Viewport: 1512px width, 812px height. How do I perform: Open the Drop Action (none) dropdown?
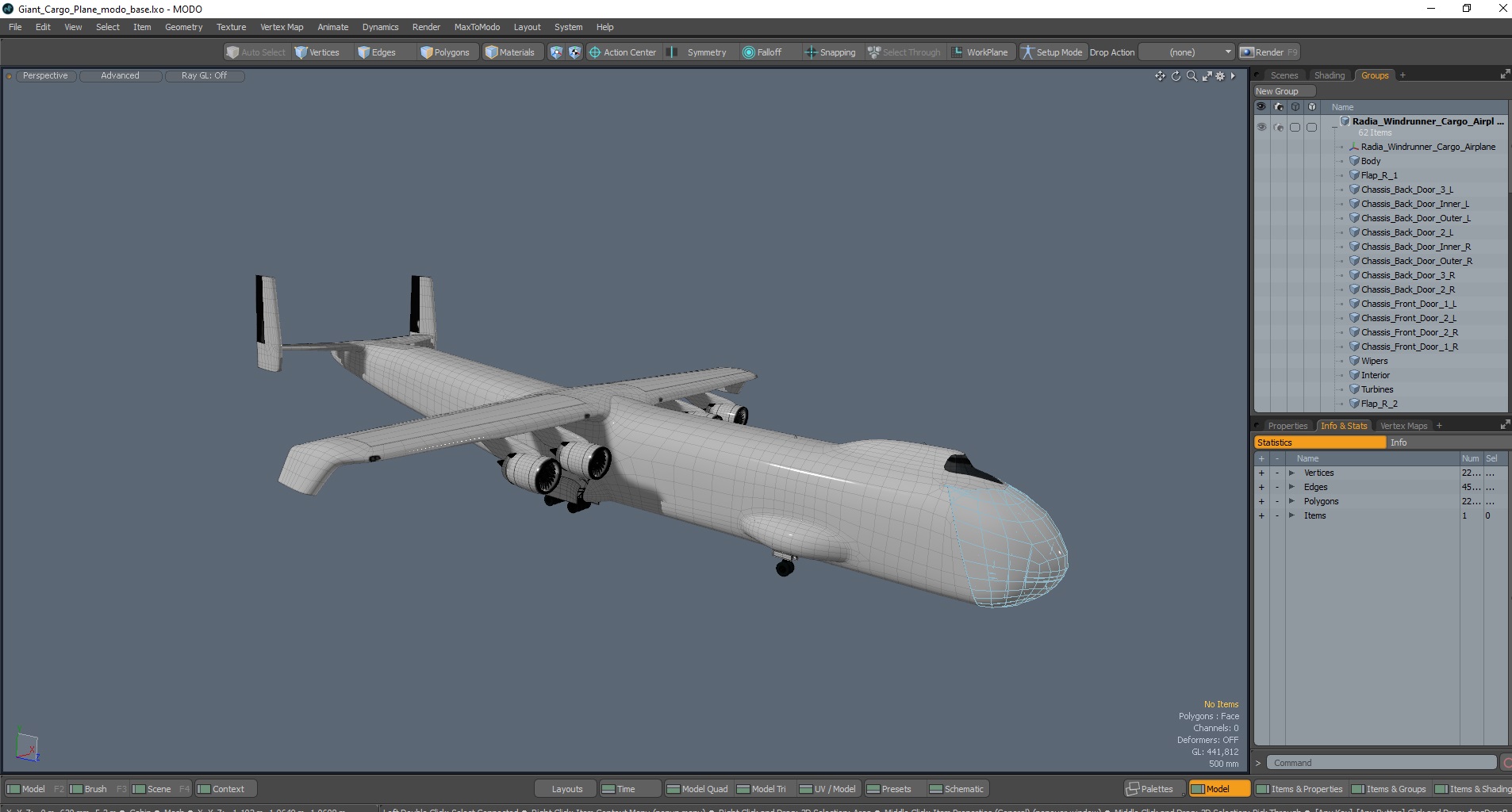pos(1187,52)
